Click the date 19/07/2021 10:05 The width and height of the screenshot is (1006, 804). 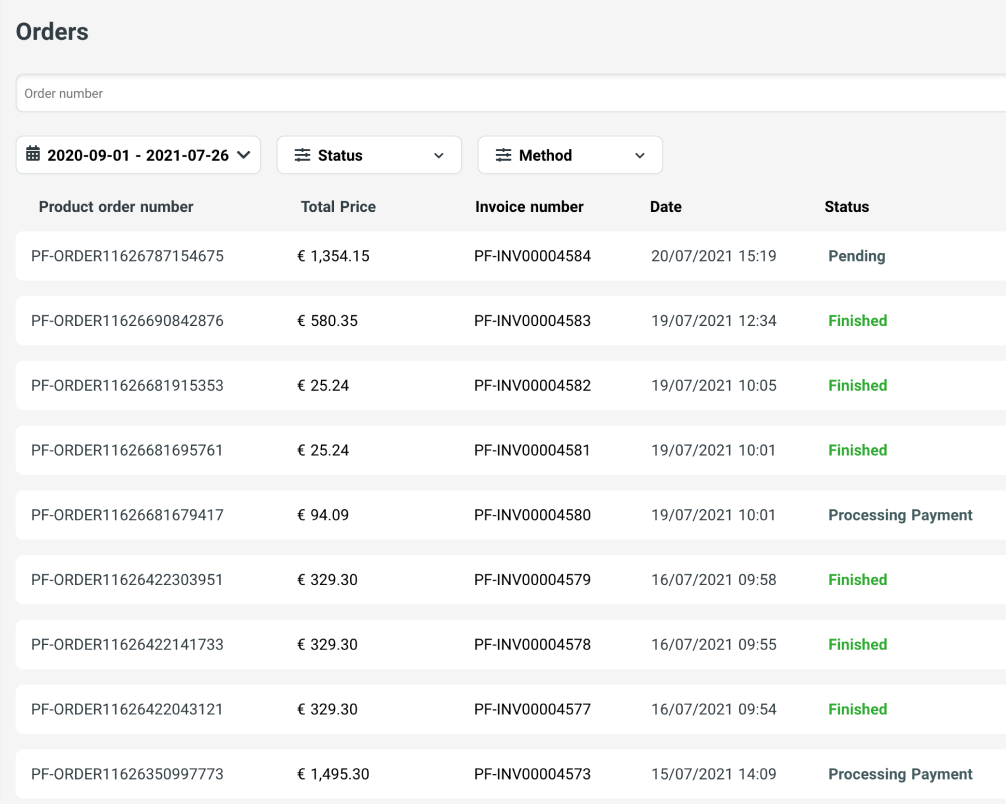coord(713,386)
